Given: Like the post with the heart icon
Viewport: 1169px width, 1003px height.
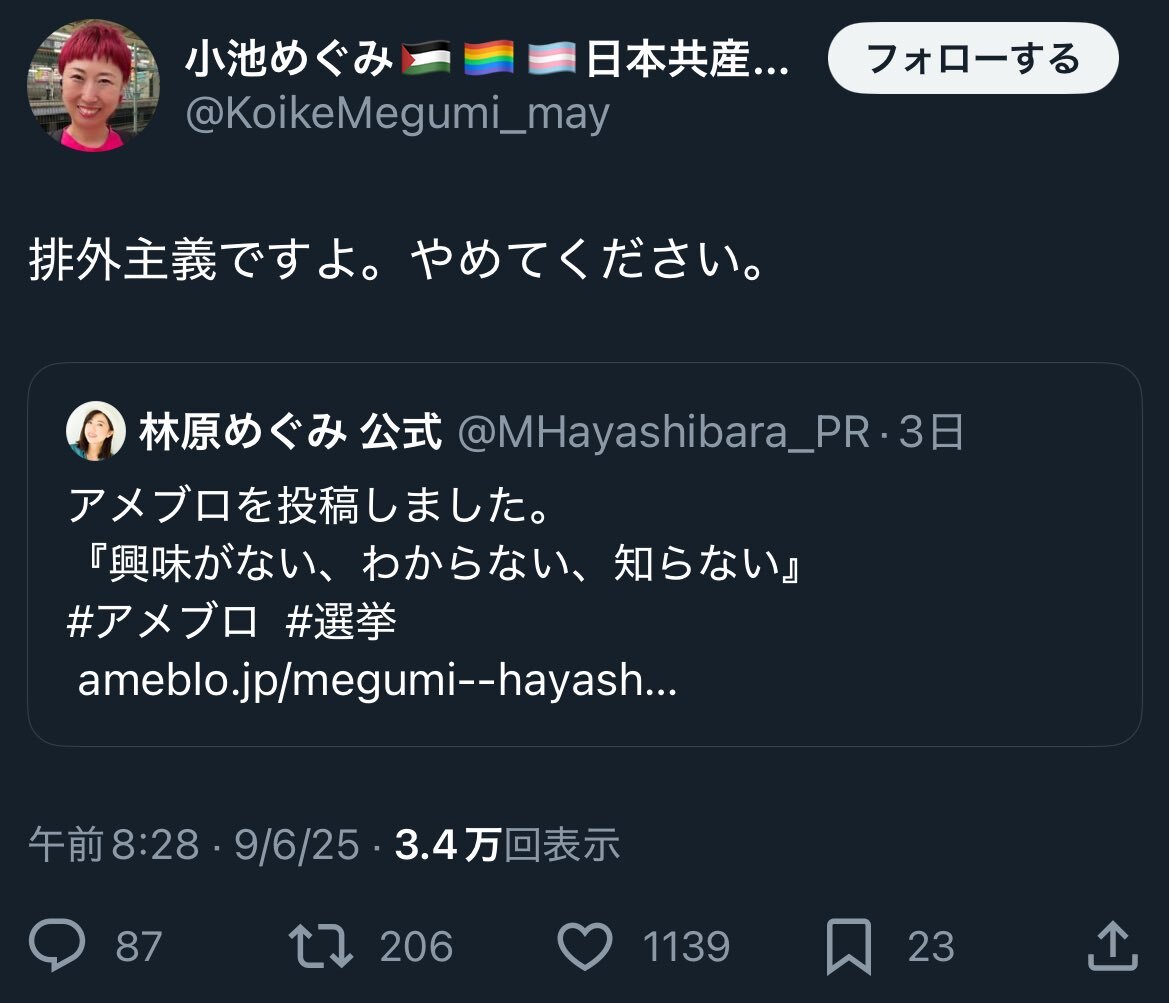Looking at the screenshot, I should point(585,946).
